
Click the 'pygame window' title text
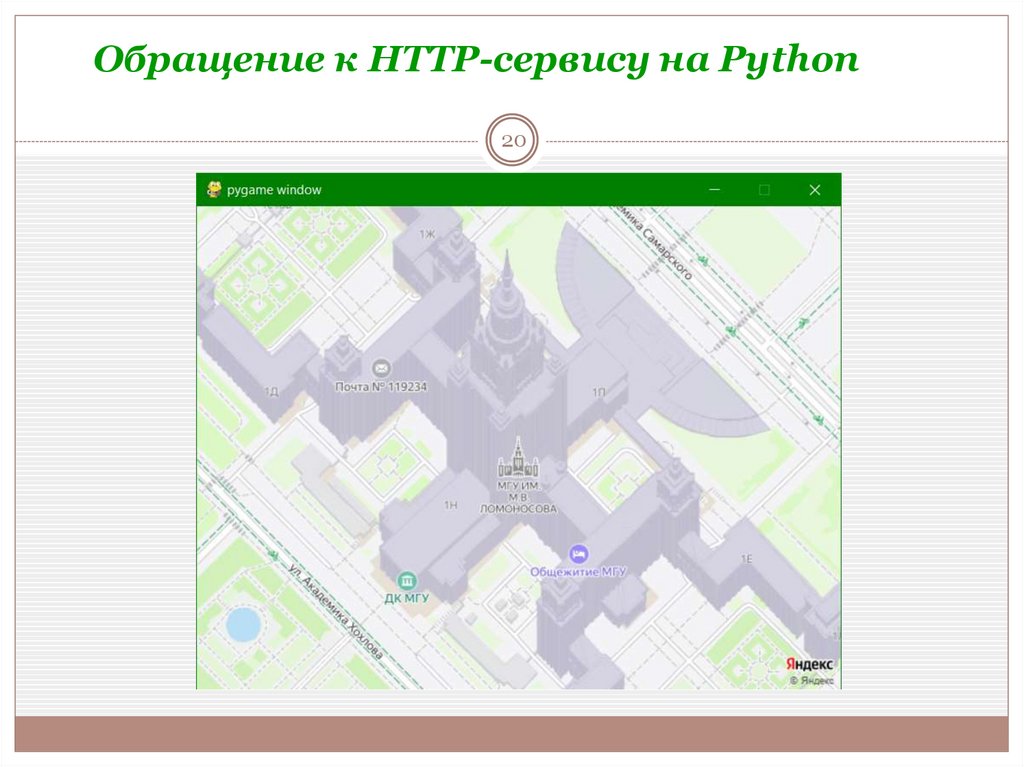[x=274, y=190]
